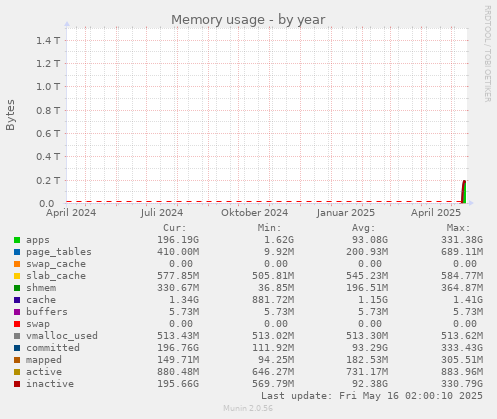Click the 'apps' legend label
The image size is (497, 419).
point(38,240)
